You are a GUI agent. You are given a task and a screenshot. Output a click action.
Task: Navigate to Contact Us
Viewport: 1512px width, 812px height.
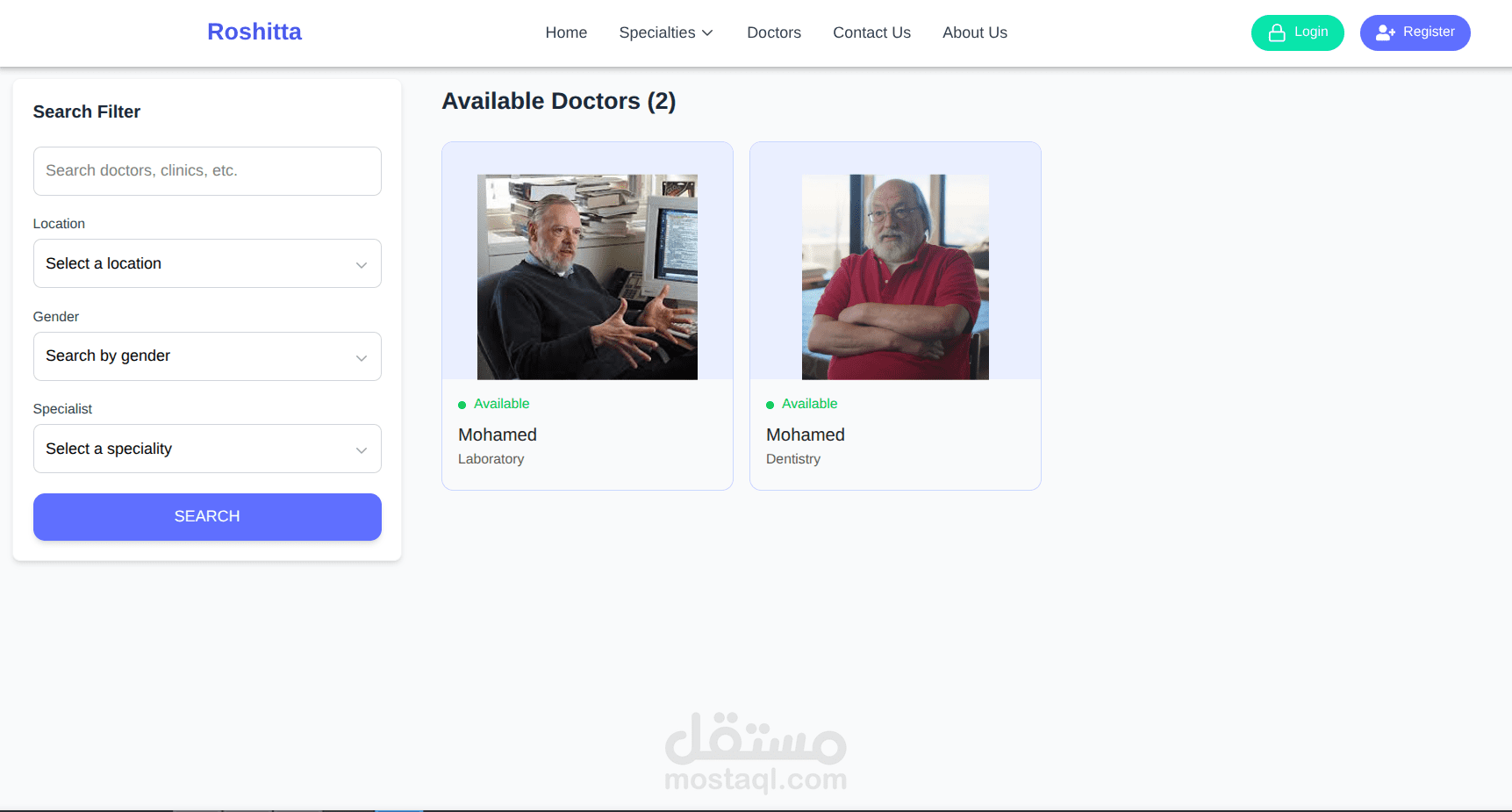(871, 32)
